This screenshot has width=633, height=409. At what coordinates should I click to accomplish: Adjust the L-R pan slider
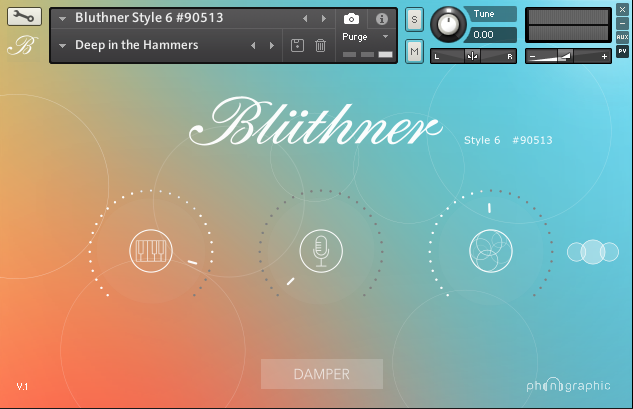(x=473, y=56)
